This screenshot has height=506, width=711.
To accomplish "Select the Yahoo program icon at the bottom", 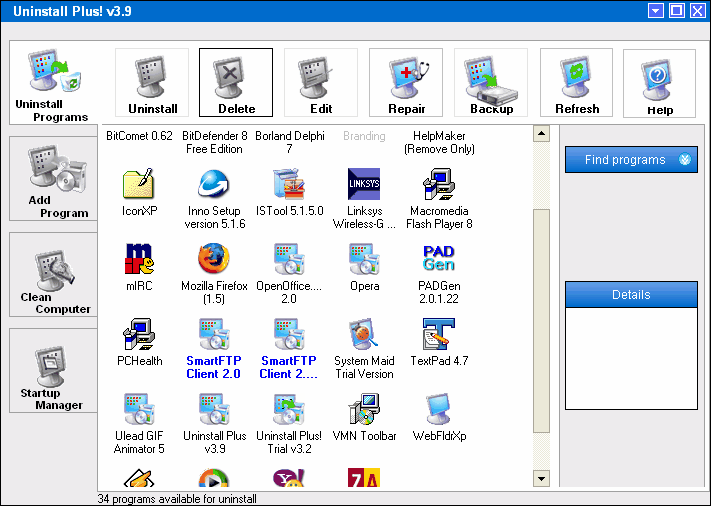I will (289, 478).
